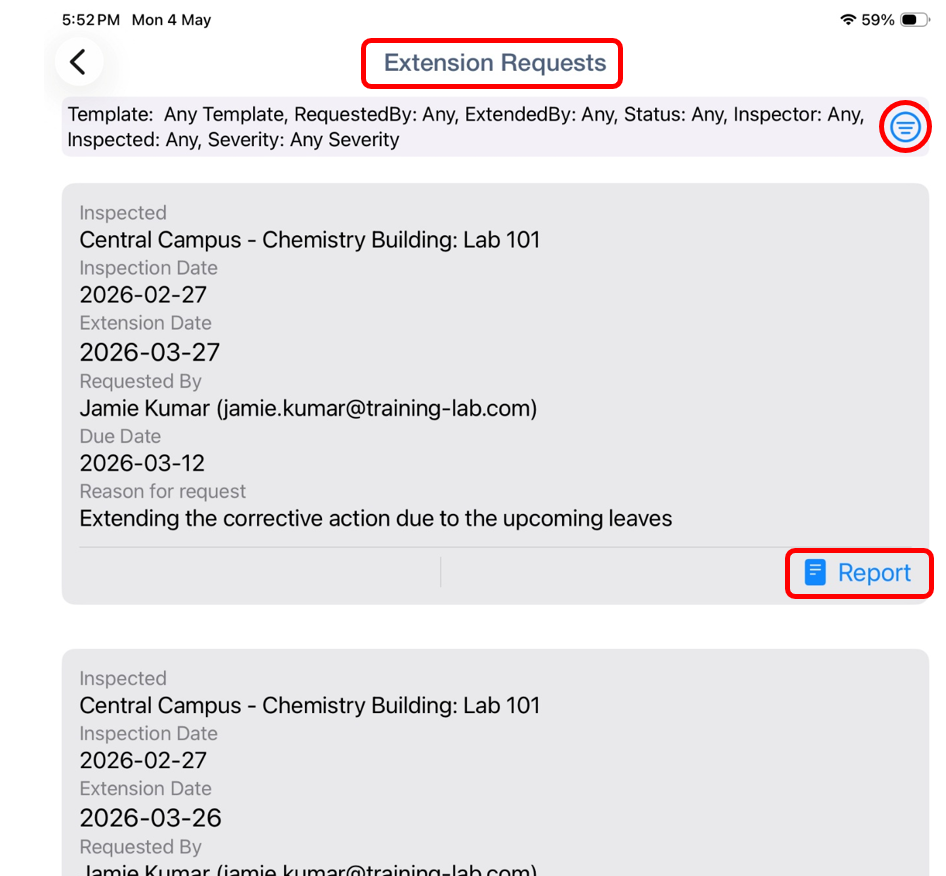Check the battery indicator icon
Image resolution: width=946 pixels, height=876 pixels.
point(915,20)
